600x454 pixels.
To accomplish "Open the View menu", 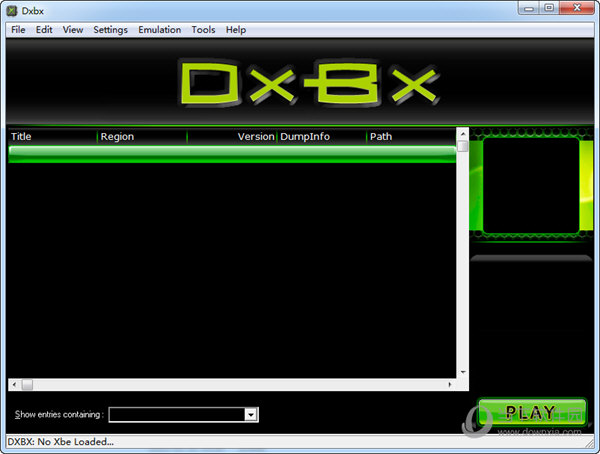I will [73, 30].
